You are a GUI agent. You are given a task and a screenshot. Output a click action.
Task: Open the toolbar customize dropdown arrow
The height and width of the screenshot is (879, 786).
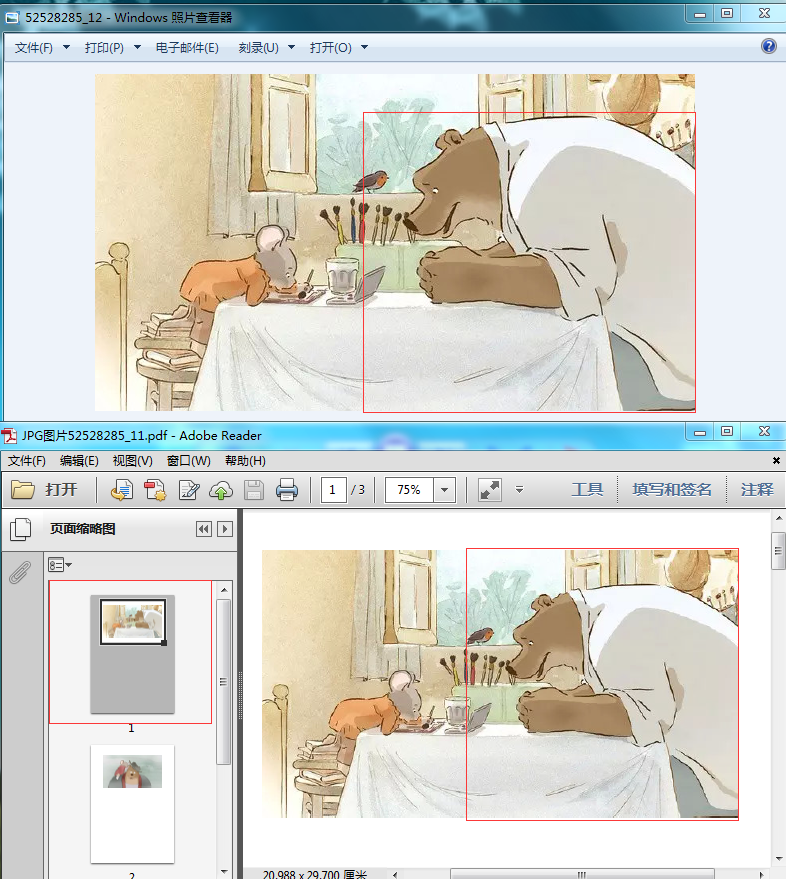click(520, 490)
